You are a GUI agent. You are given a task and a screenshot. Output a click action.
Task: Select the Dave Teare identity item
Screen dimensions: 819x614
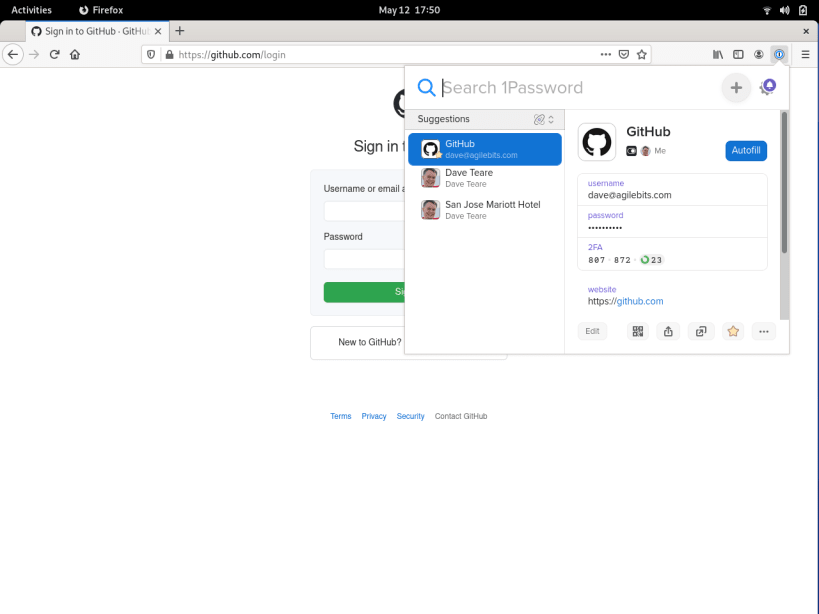tap(485, 178)
